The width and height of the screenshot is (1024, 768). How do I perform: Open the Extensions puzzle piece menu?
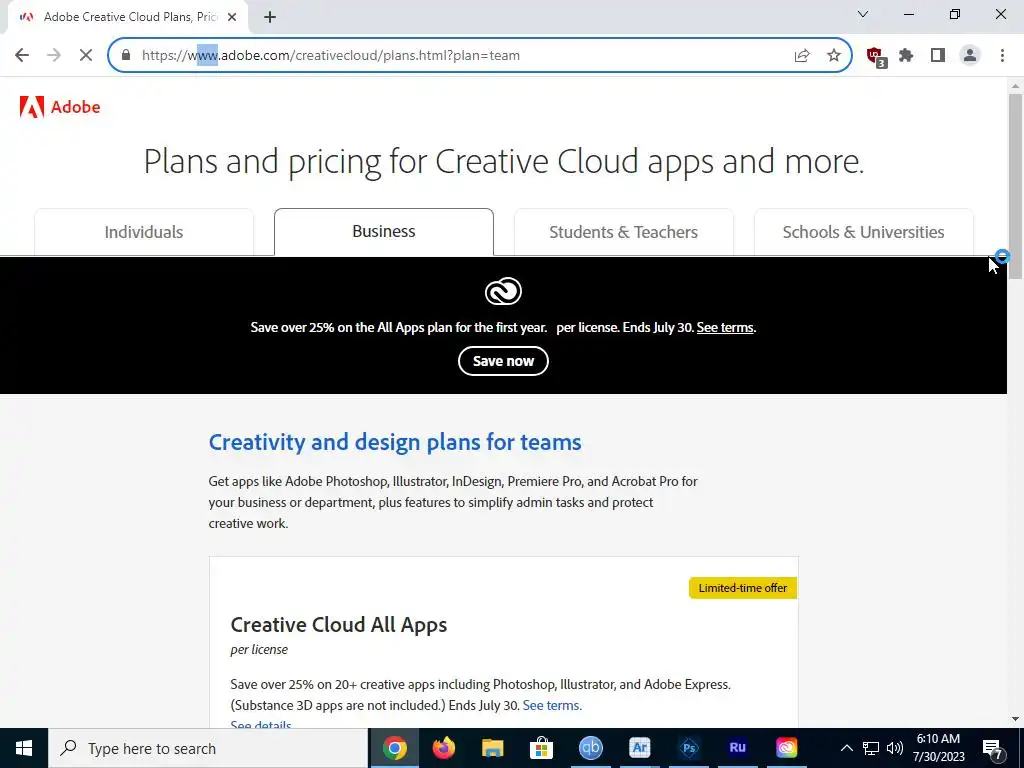pos(906,56)
